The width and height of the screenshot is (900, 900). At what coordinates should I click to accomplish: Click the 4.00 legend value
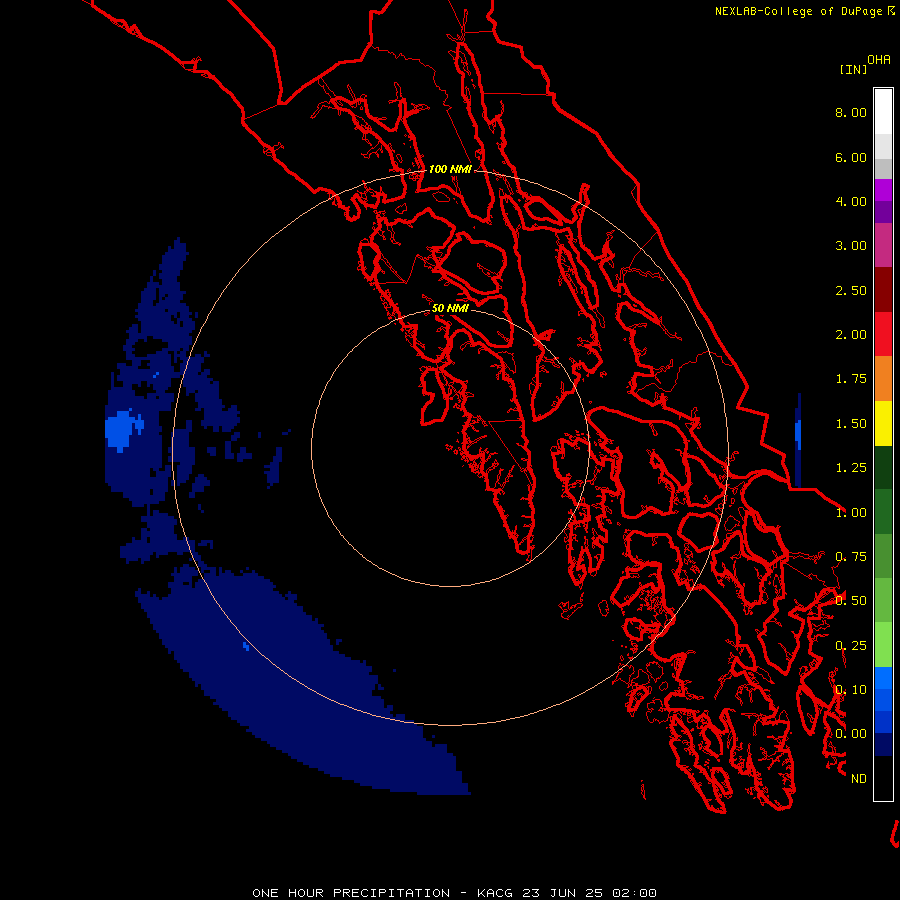point(851,201)
